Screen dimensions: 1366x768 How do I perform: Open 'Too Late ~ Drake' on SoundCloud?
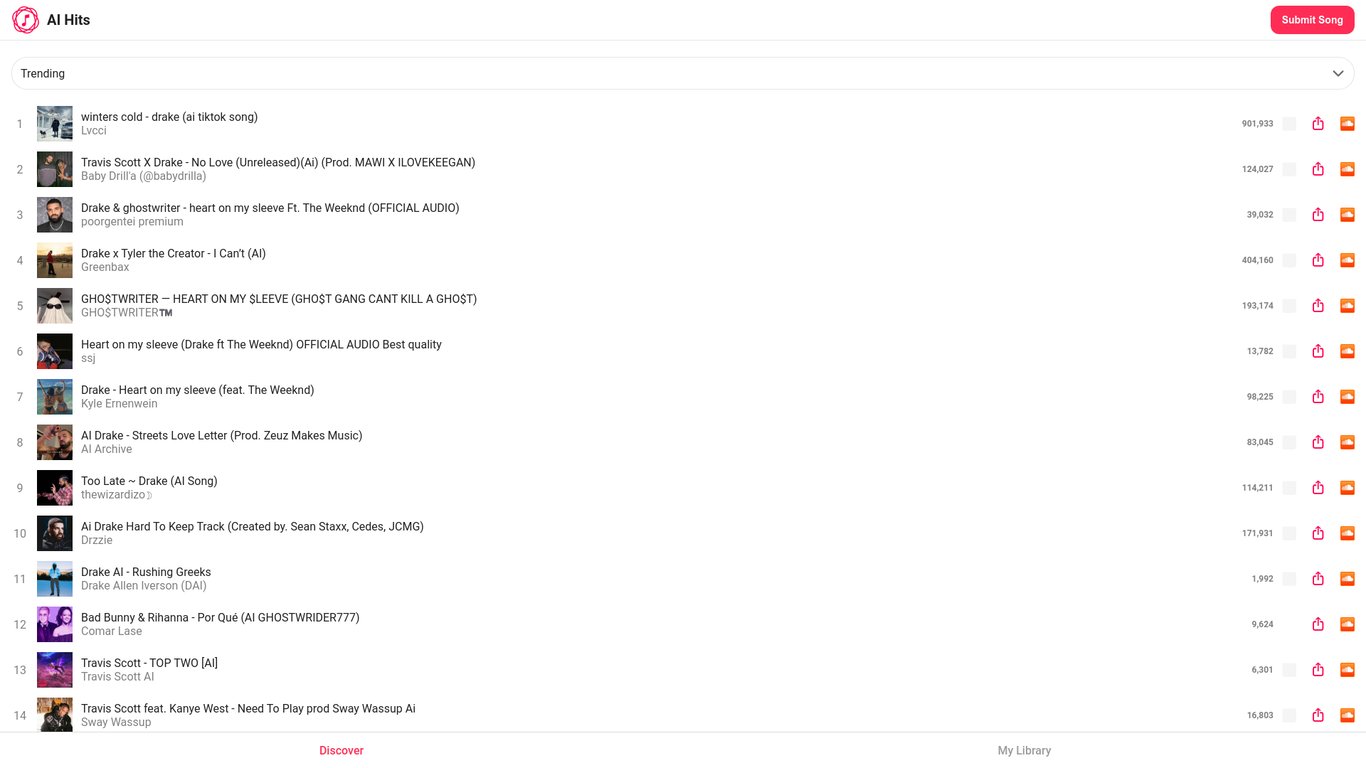[x=1347, y=488]
